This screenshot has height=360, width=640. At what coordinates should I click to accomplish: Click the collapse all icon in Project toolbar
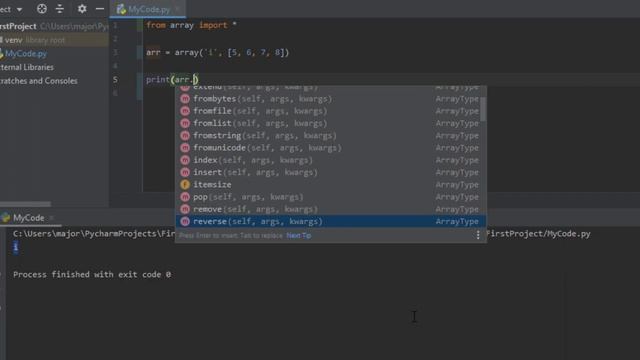click(60, 9)
